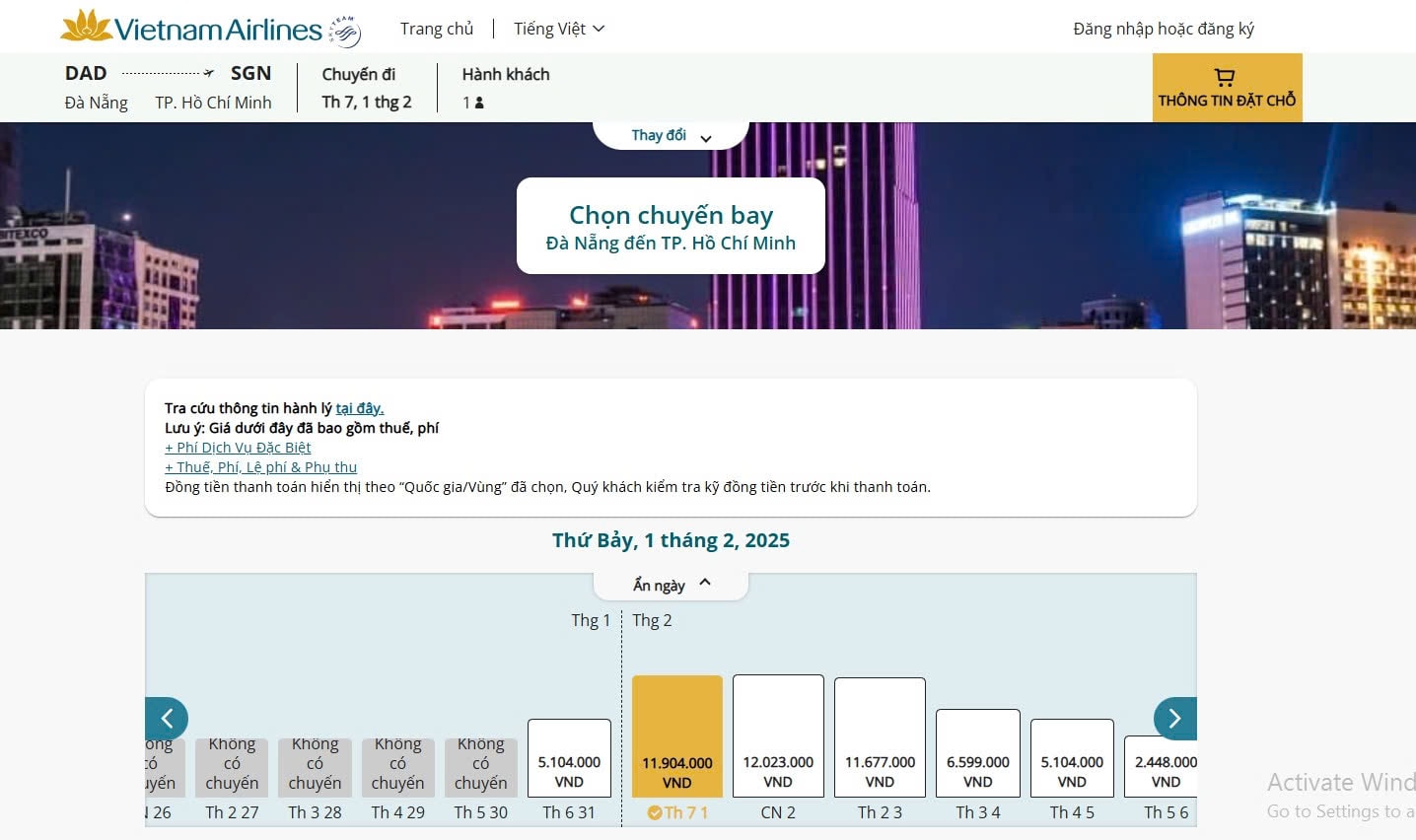1416x840 pixels.
Task: Click the Th 5 30 no-flight tile
Action: 480,767
